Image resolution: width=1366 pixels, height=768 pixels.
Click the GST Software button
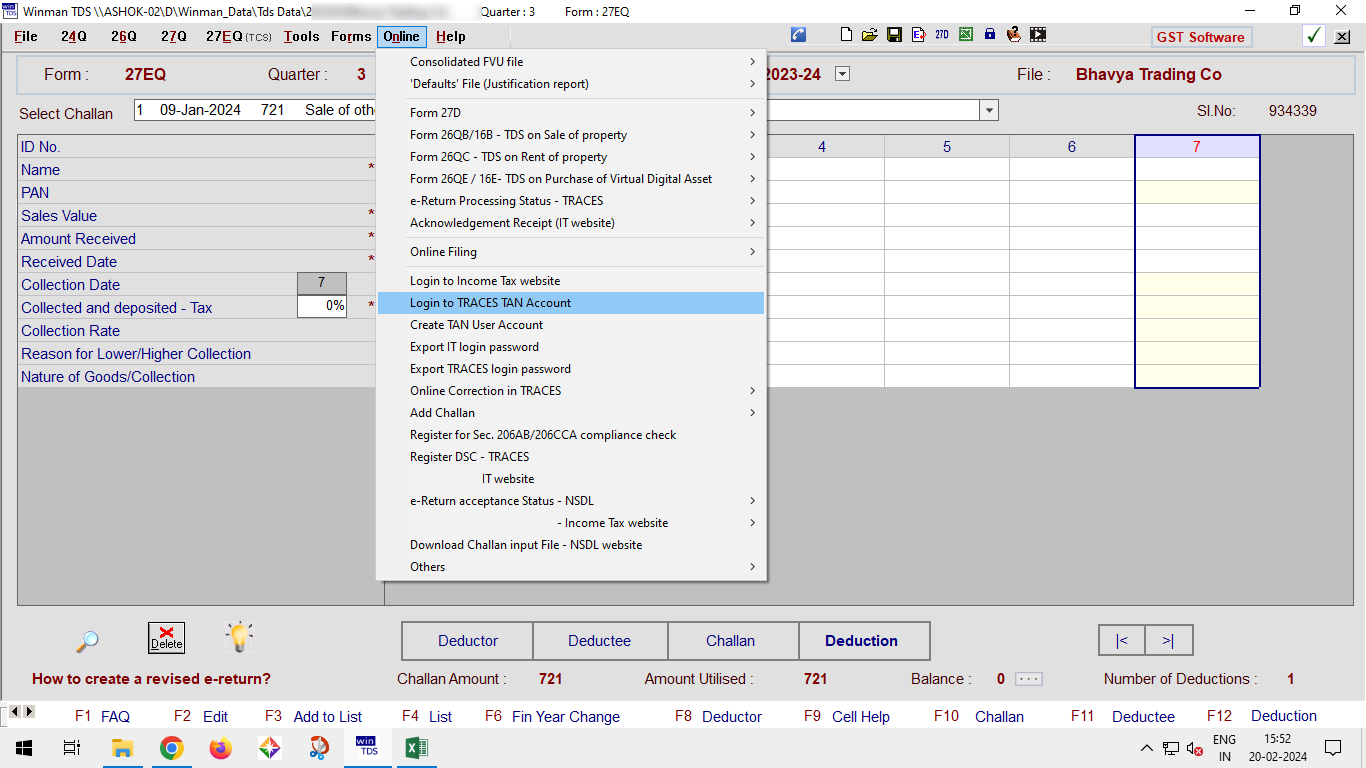click(x=1200, y=37)
